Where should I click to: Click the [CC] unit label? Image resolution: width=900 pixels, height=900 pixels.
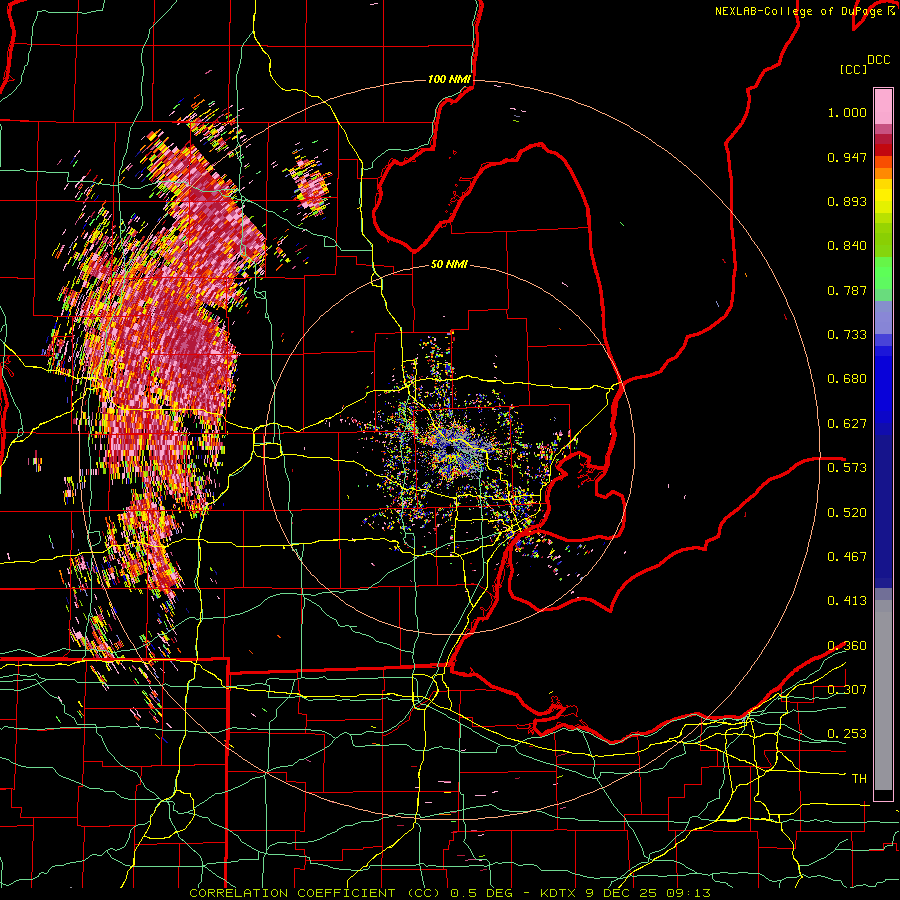853,69
